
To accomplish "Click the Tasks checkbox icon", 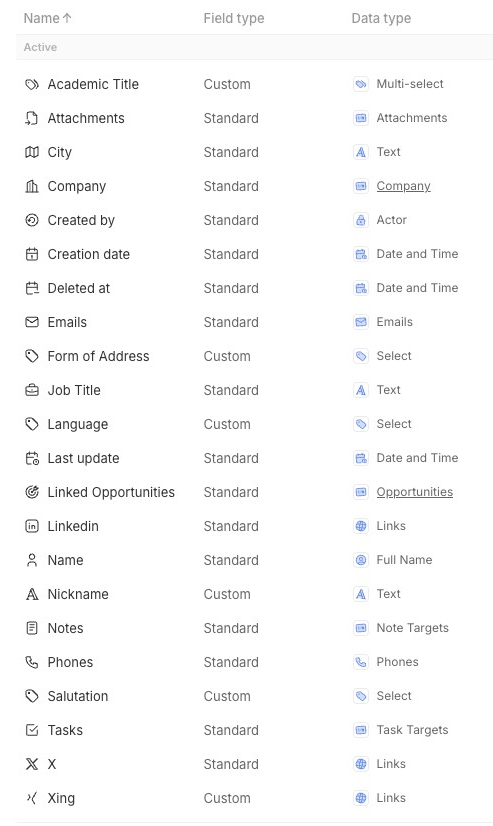I will [x=32, y=730].
